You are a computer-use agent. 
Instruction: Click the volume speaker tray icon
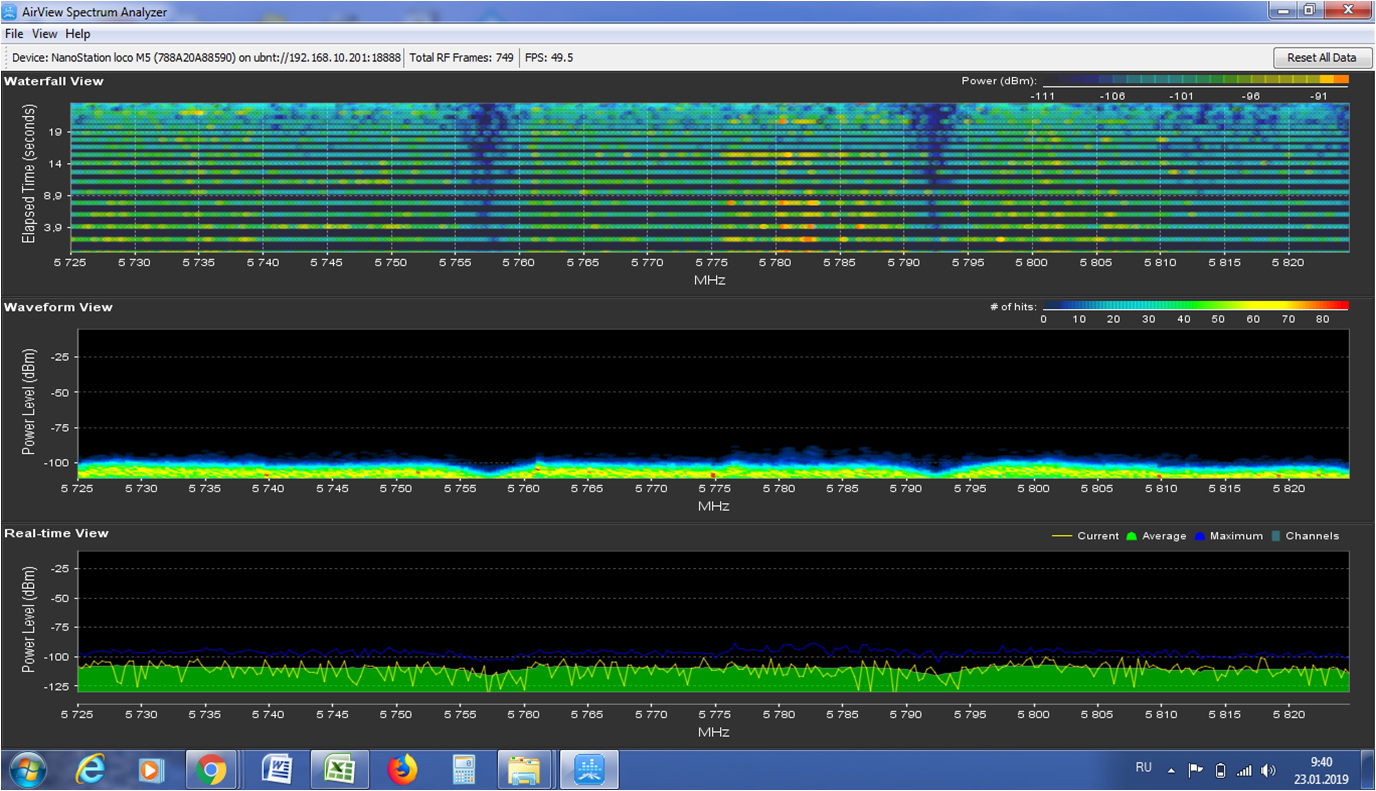point(1269,770)
